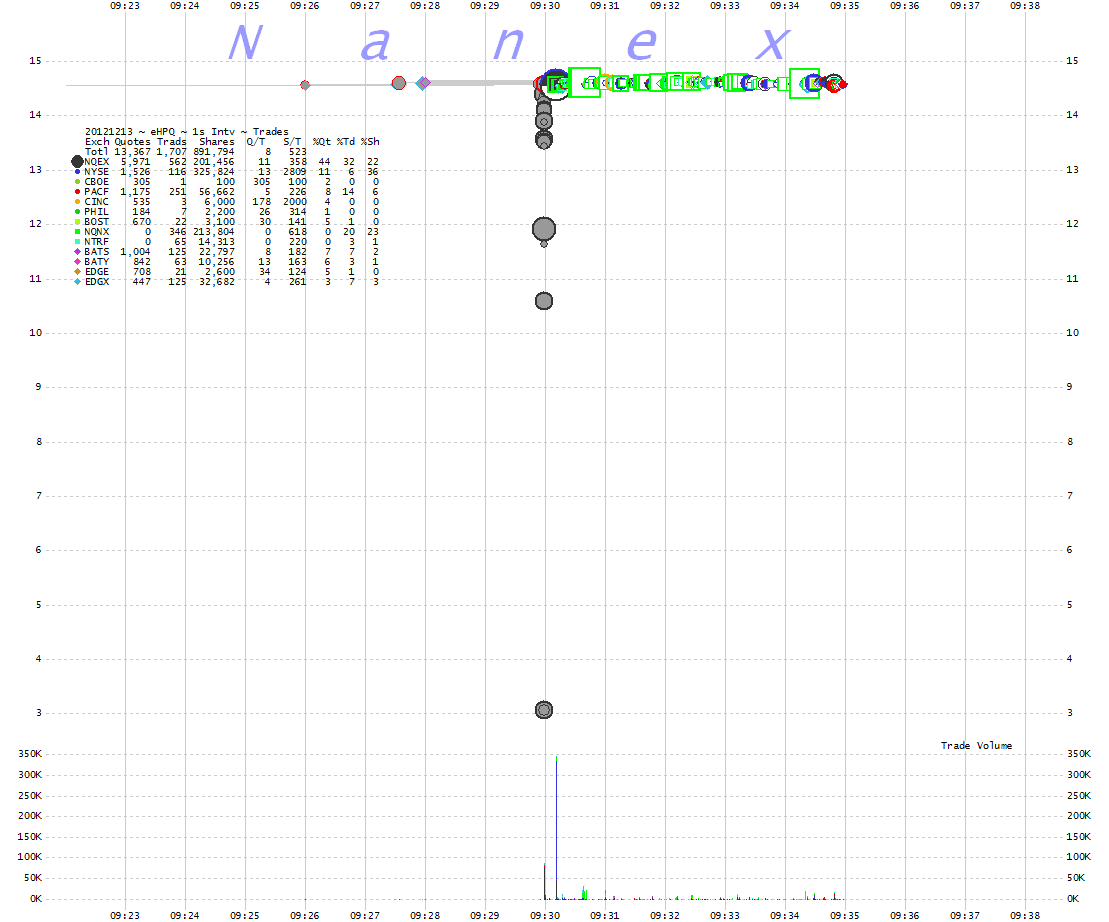
Task: Click the 'CBOE' exchange name
Action: [97, 182]
